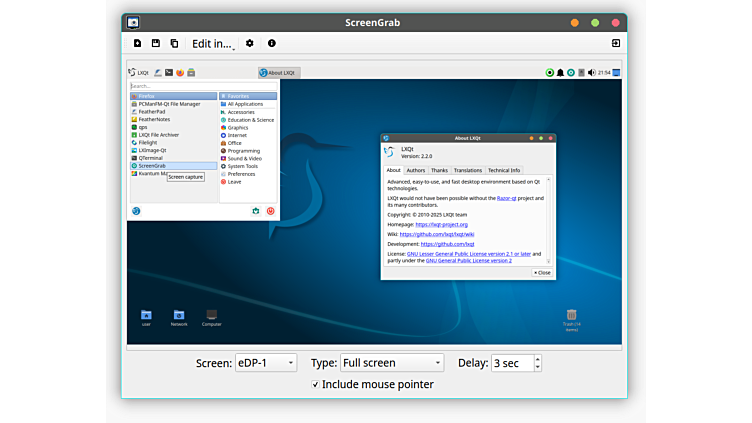Close ScreenGrab using the red button
This screenshot has height=423, width=752.
[615, 22]
